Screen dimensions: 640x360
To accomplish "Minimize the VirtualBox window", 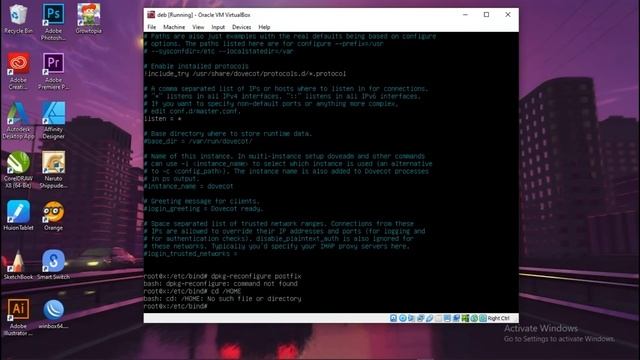I will [x=465, y=15].
